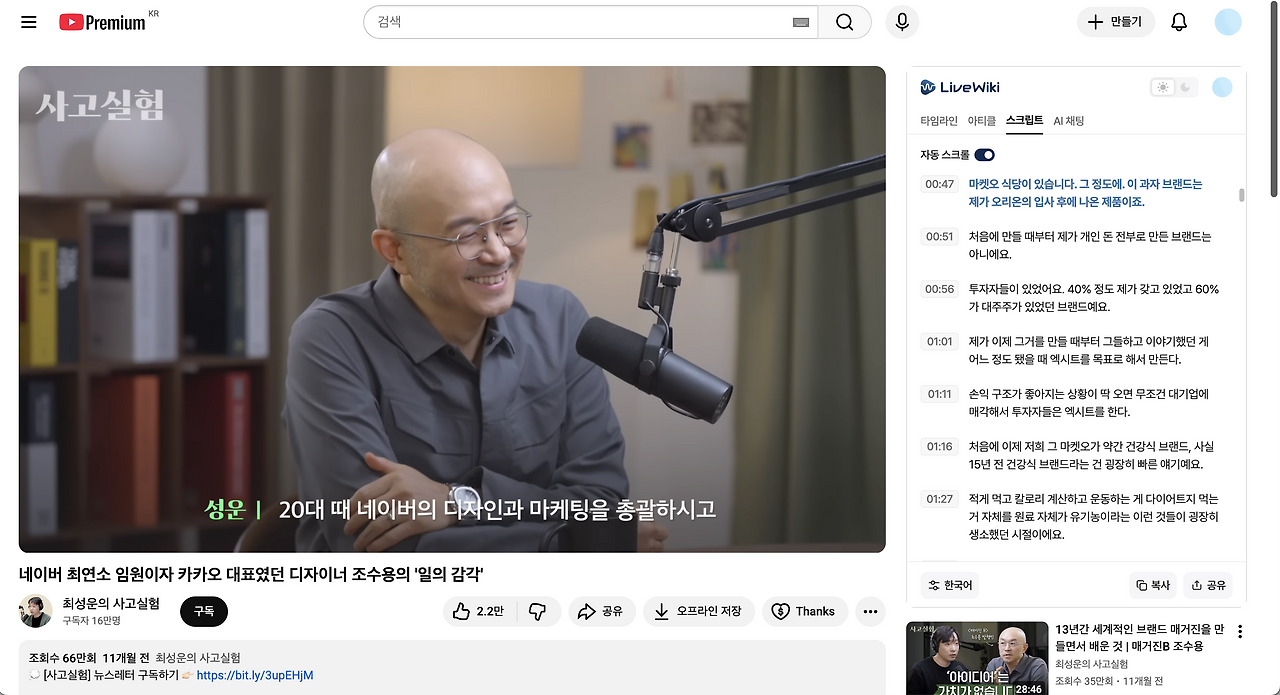
Task: Switch to the 타임라인 tab
Action: tap(940, 120)
